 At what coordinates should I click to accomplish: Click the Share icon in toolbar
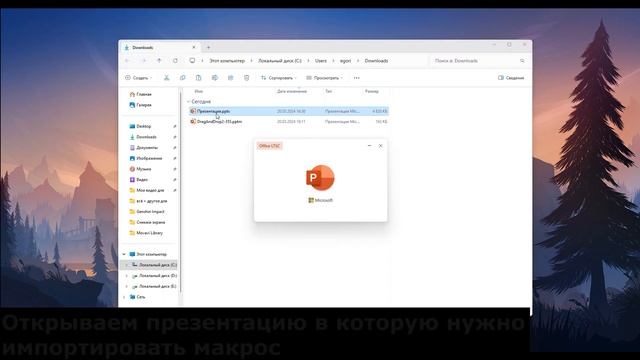(x=231, y=78)
